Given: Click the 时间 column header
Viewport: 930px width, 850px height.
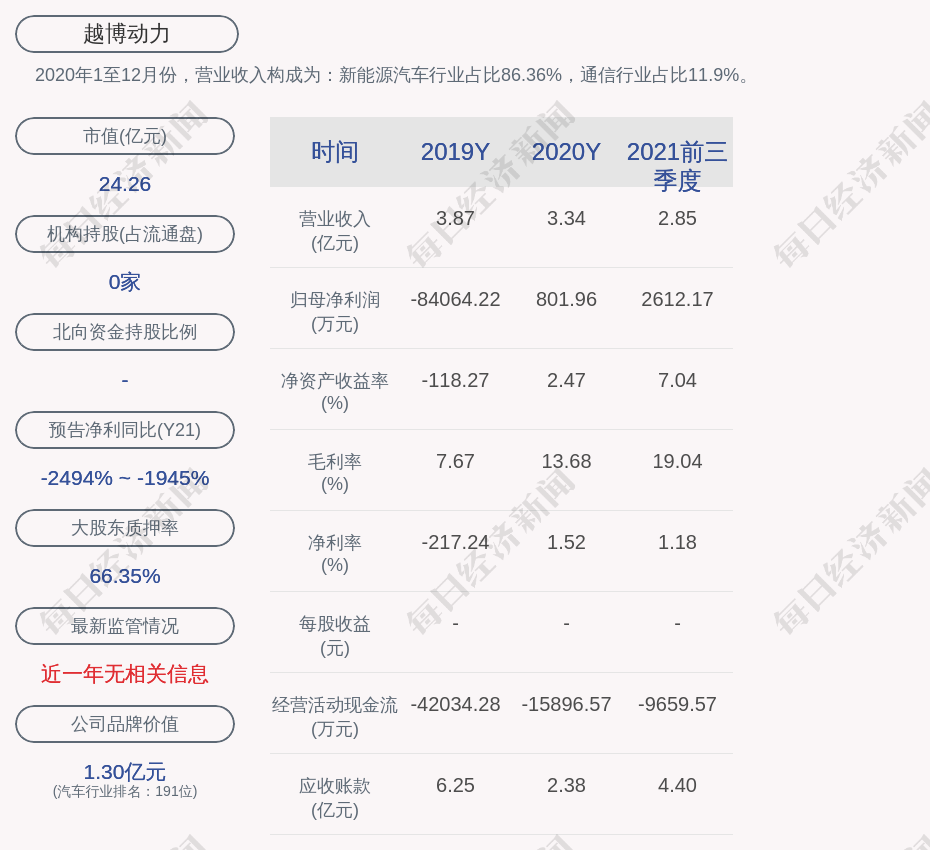Looking at the screenshot, I should pyautogui.click(x=335, y=152).
